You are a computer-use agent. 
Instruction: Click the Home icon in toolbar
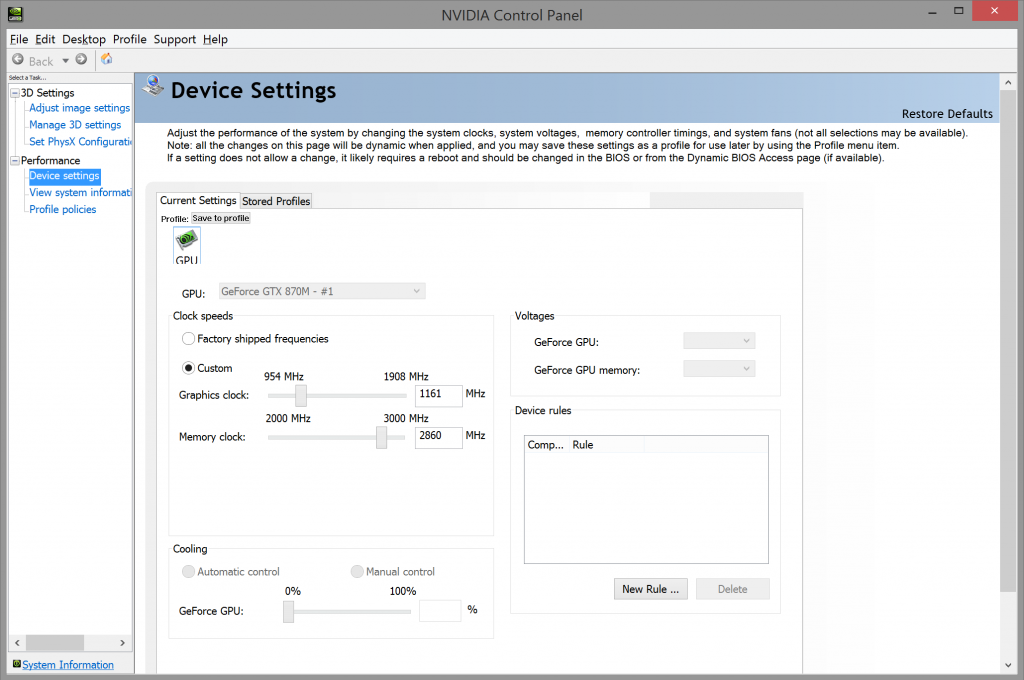point(107,60)
